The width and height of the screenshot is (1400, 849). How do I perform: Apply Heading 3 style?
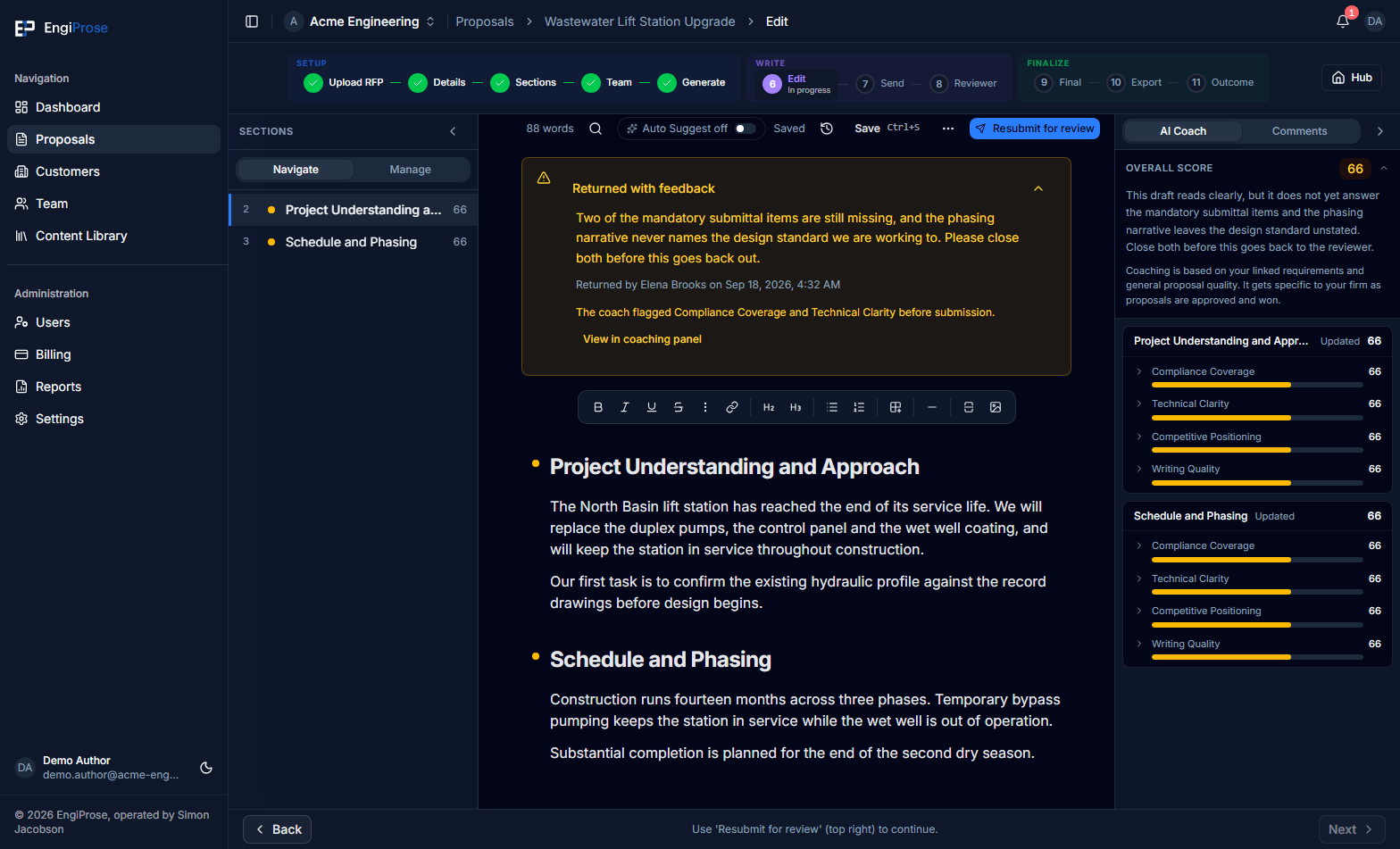[x=796, y=407]
